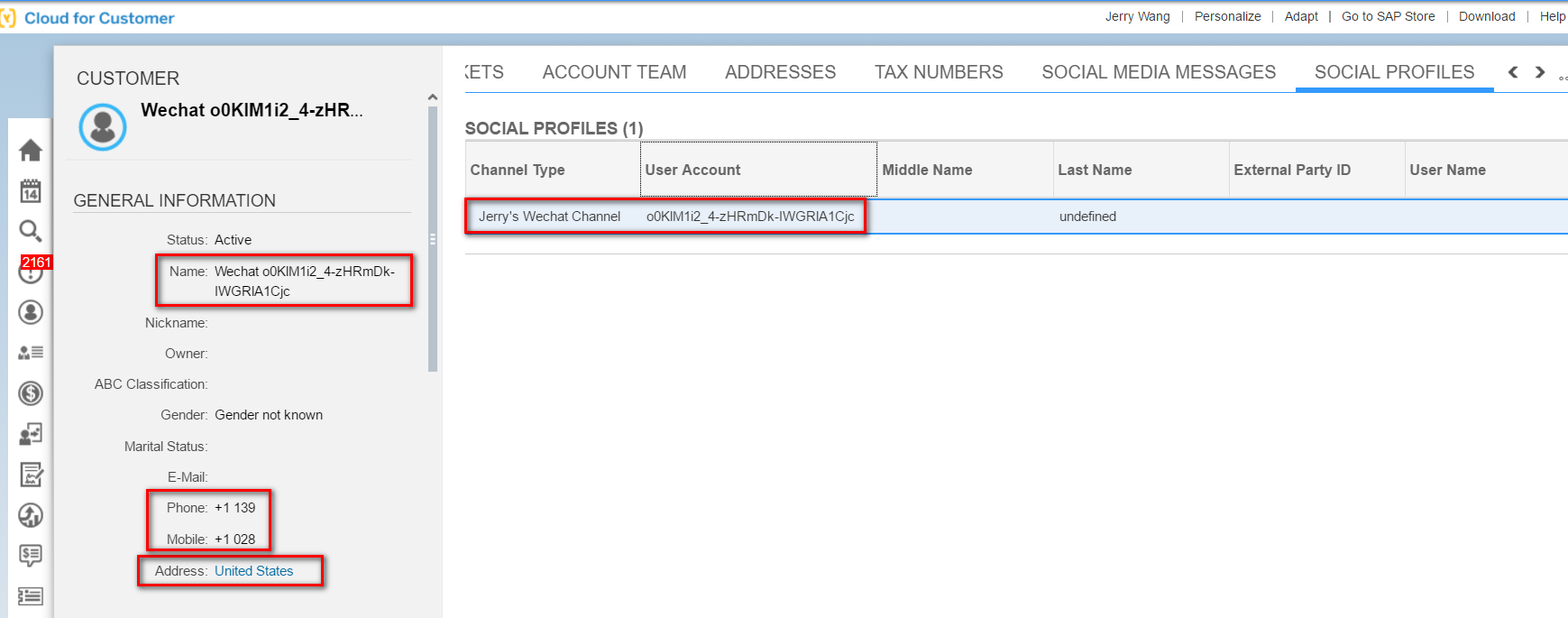Open the Calendar icon in sidebar

pos(31,190)
